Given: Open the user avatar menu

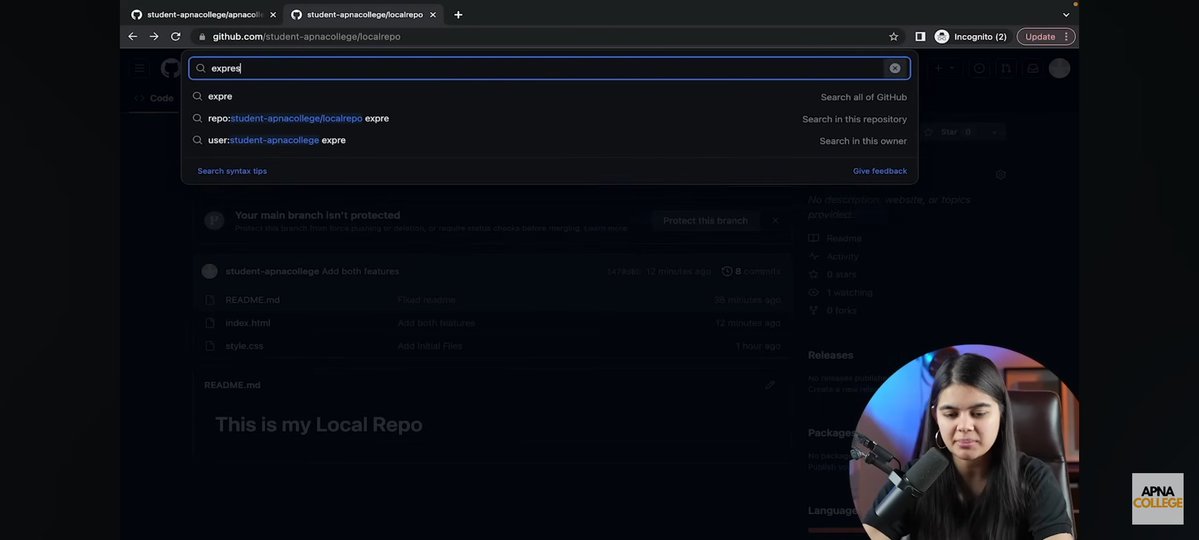Looking at the screenshot, I should tap(1059, 68).
